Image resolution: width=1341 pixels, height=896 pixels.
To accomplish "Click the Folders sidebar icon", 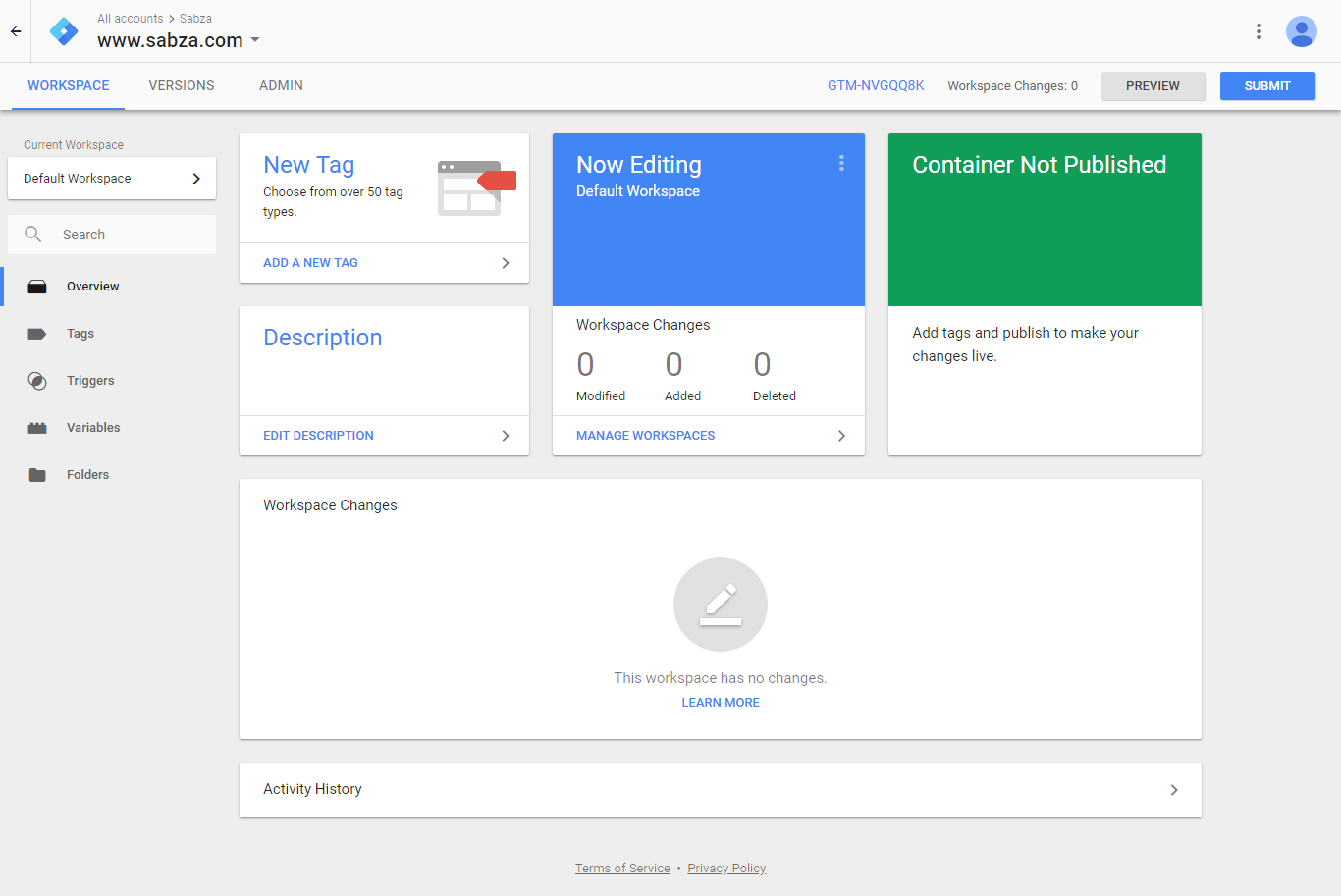I will (x=37, y=475).
